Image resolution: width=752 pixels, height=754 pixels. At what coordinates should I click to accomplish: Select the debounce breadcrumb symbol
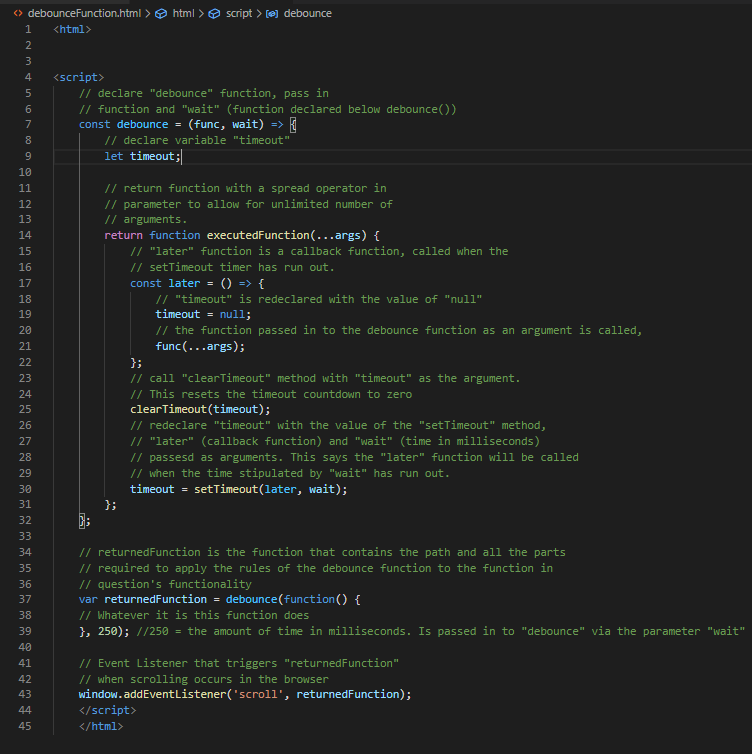308,13
